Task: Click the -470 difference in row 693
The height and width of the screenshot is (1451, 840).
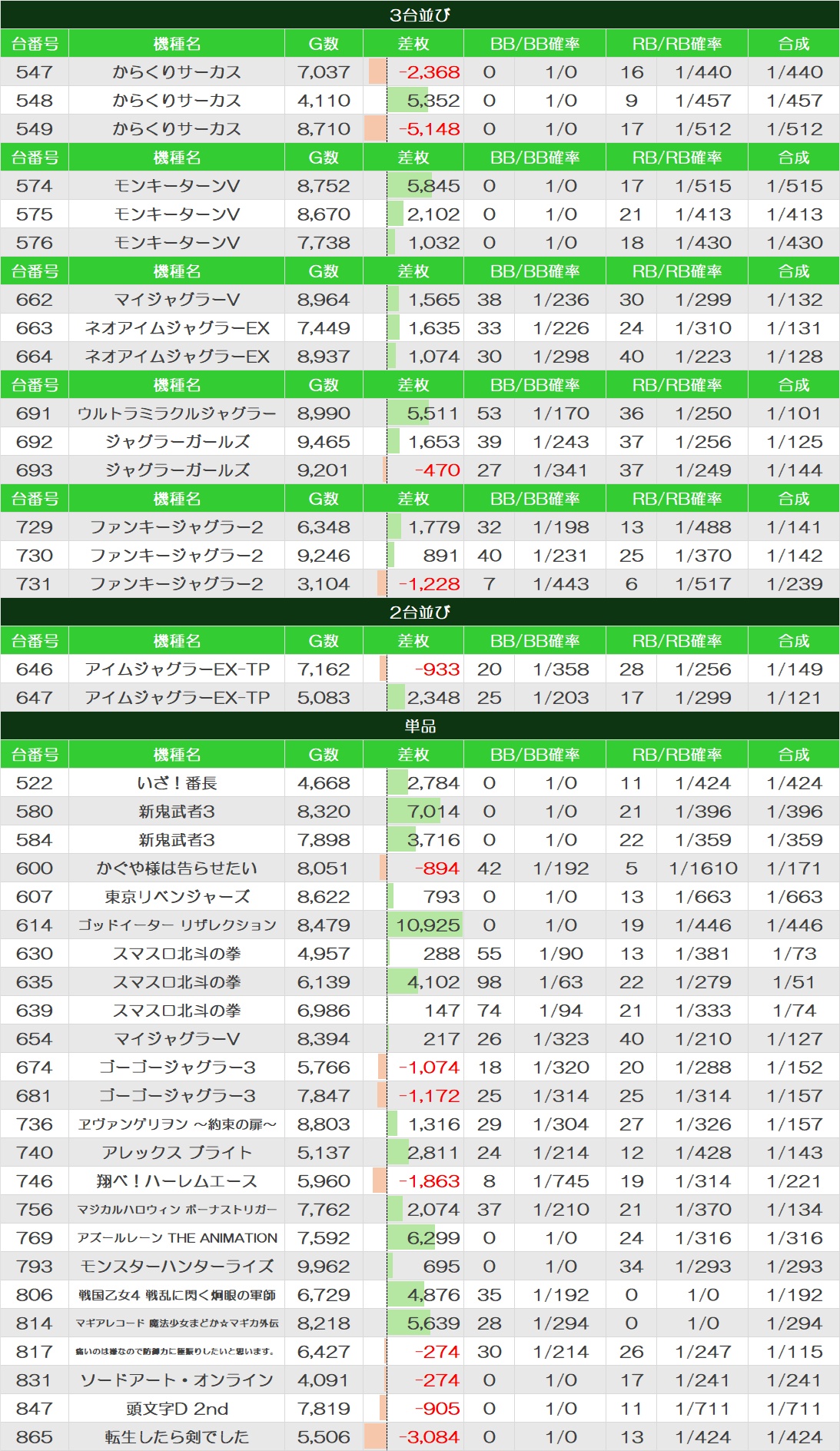Action: click(x=437, y=470)
